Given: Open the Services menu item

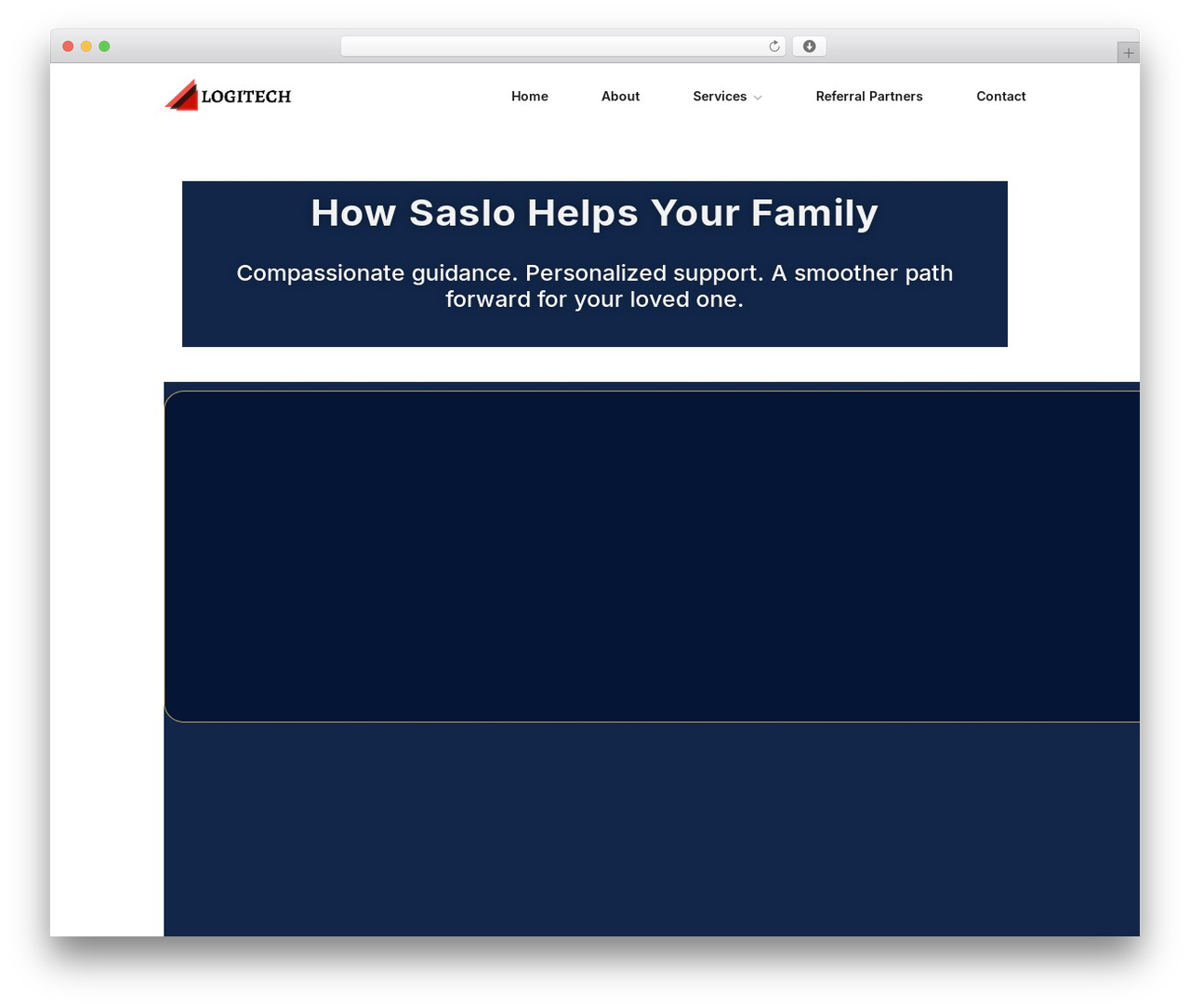Looking at the screenshot, I should pyautogui.click(x=720, y=96).
